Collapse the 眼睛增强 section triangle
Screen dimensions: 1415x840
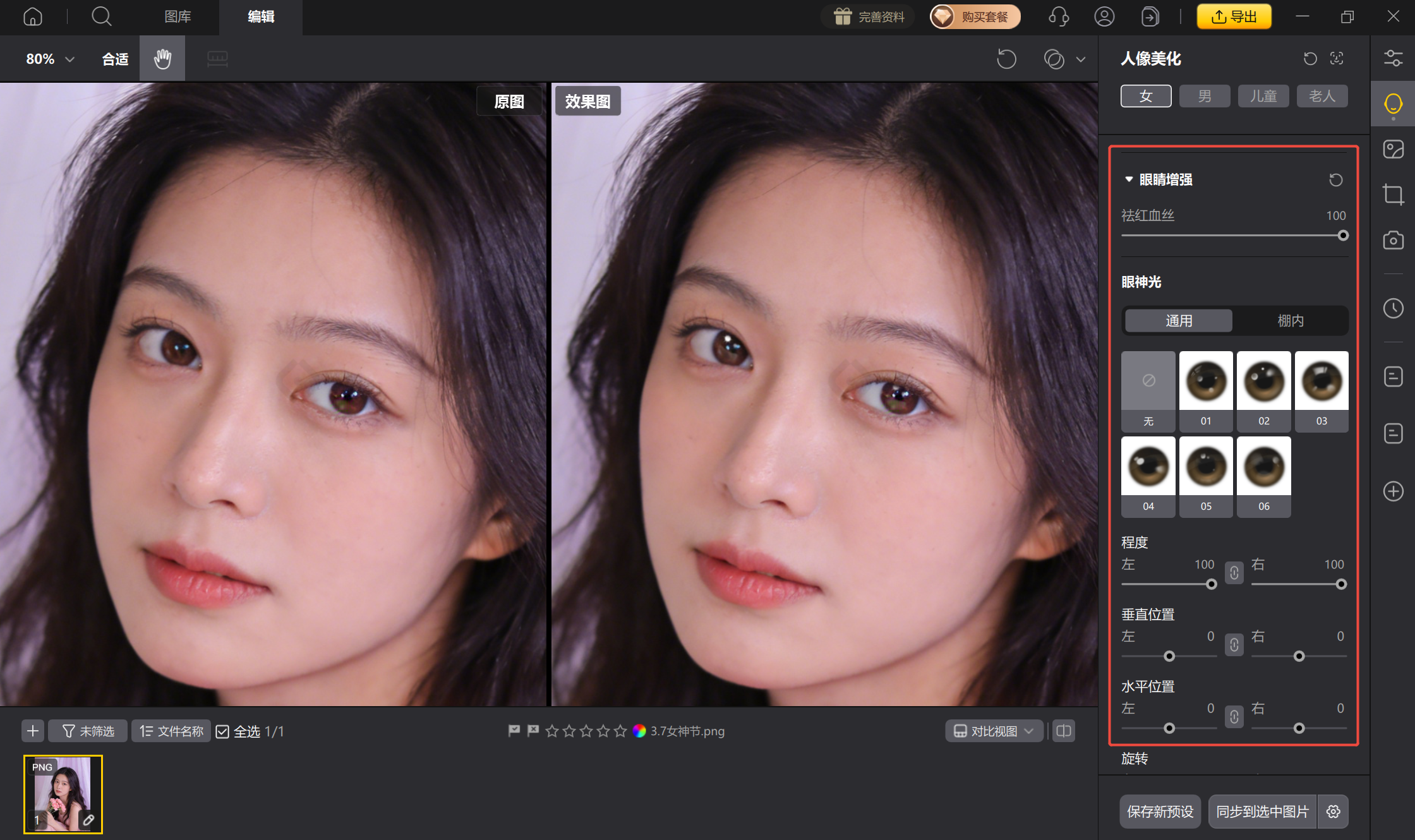tap(1129, 179)
